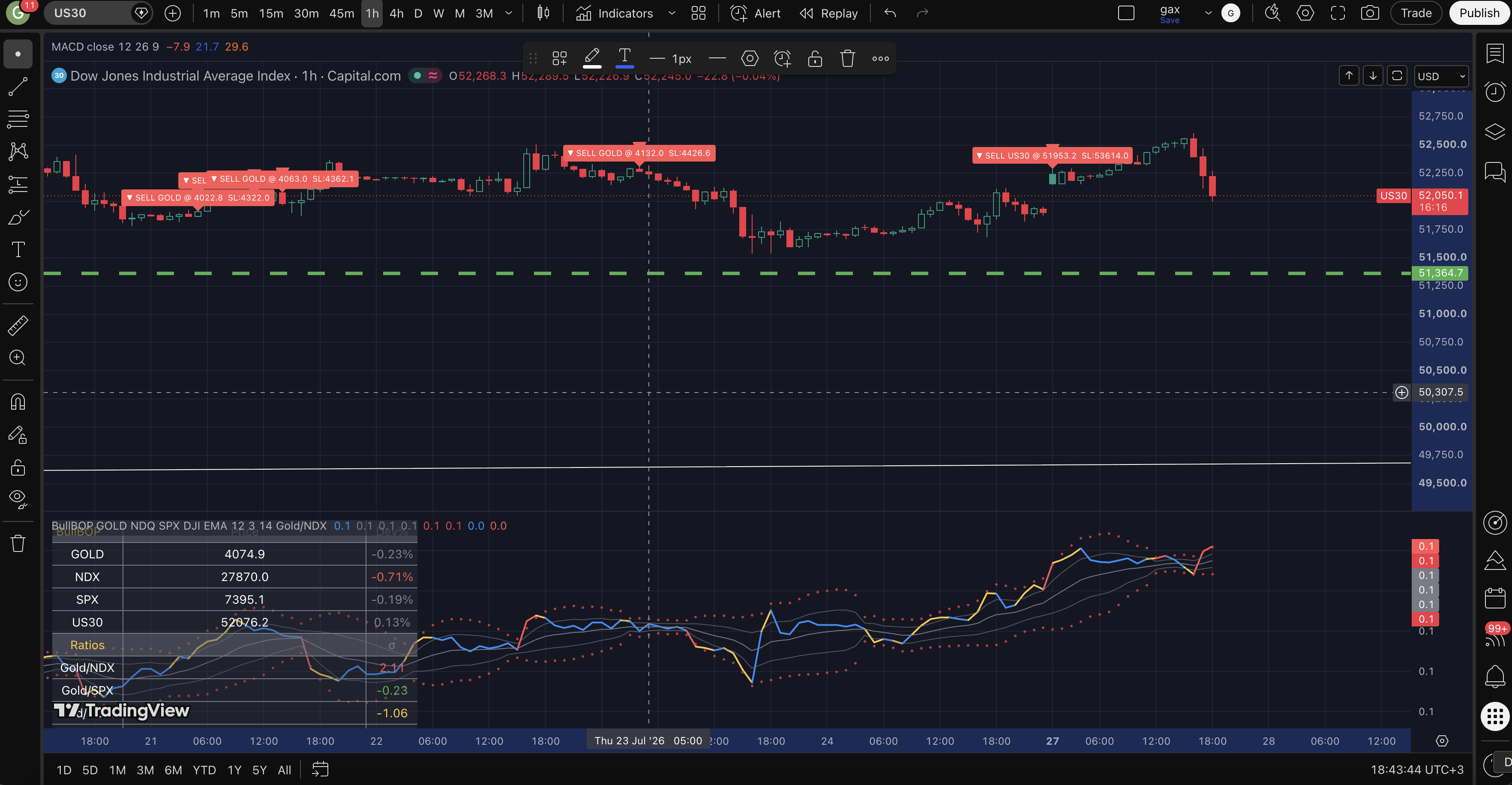Open the USD currency dropdown
The image size is (1512, 785).
[x=1441, y=76]
